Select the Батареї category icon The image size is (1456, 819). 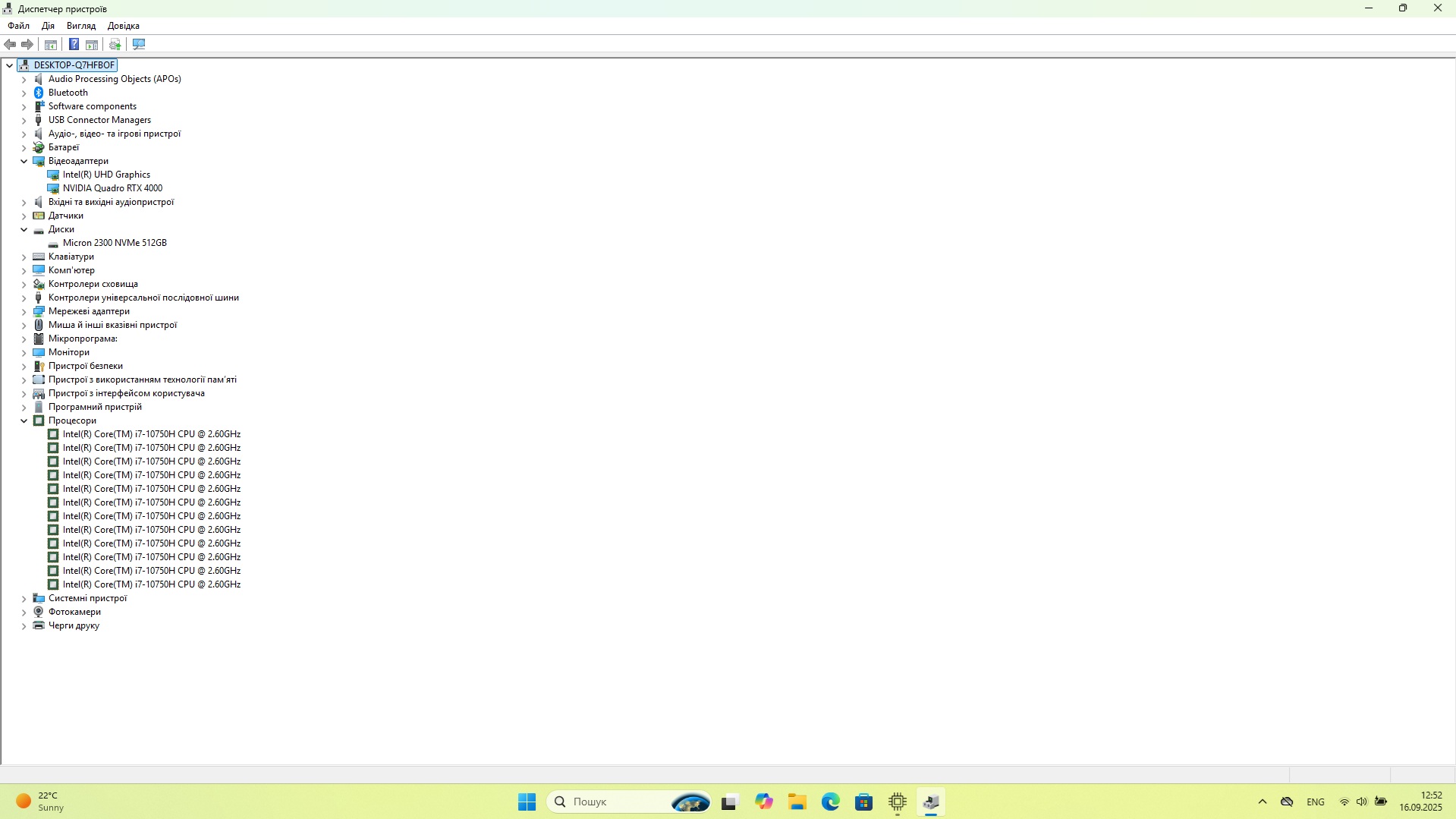coord(39,147)
